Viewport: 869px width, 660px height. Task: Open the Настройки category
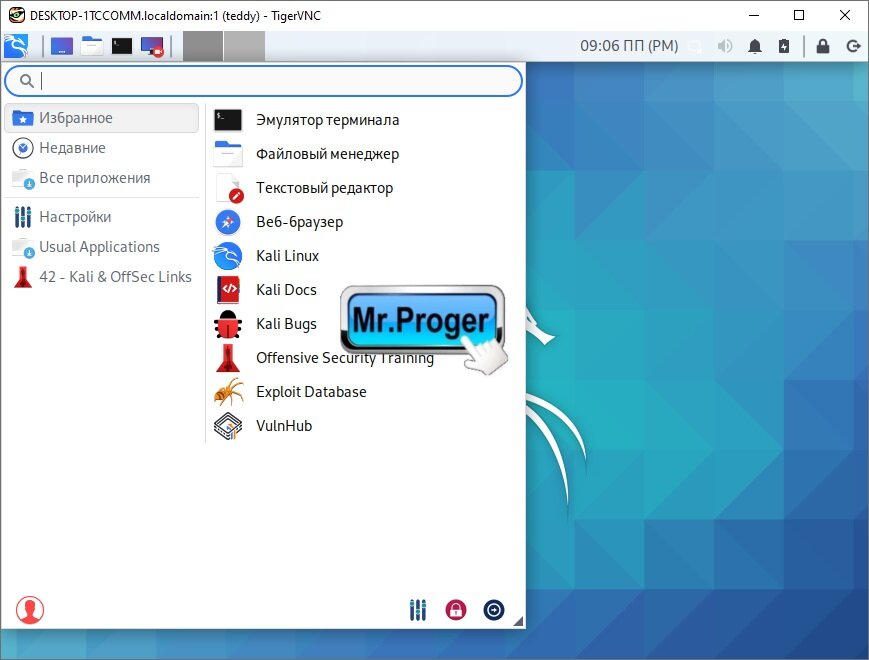point(101,217)
